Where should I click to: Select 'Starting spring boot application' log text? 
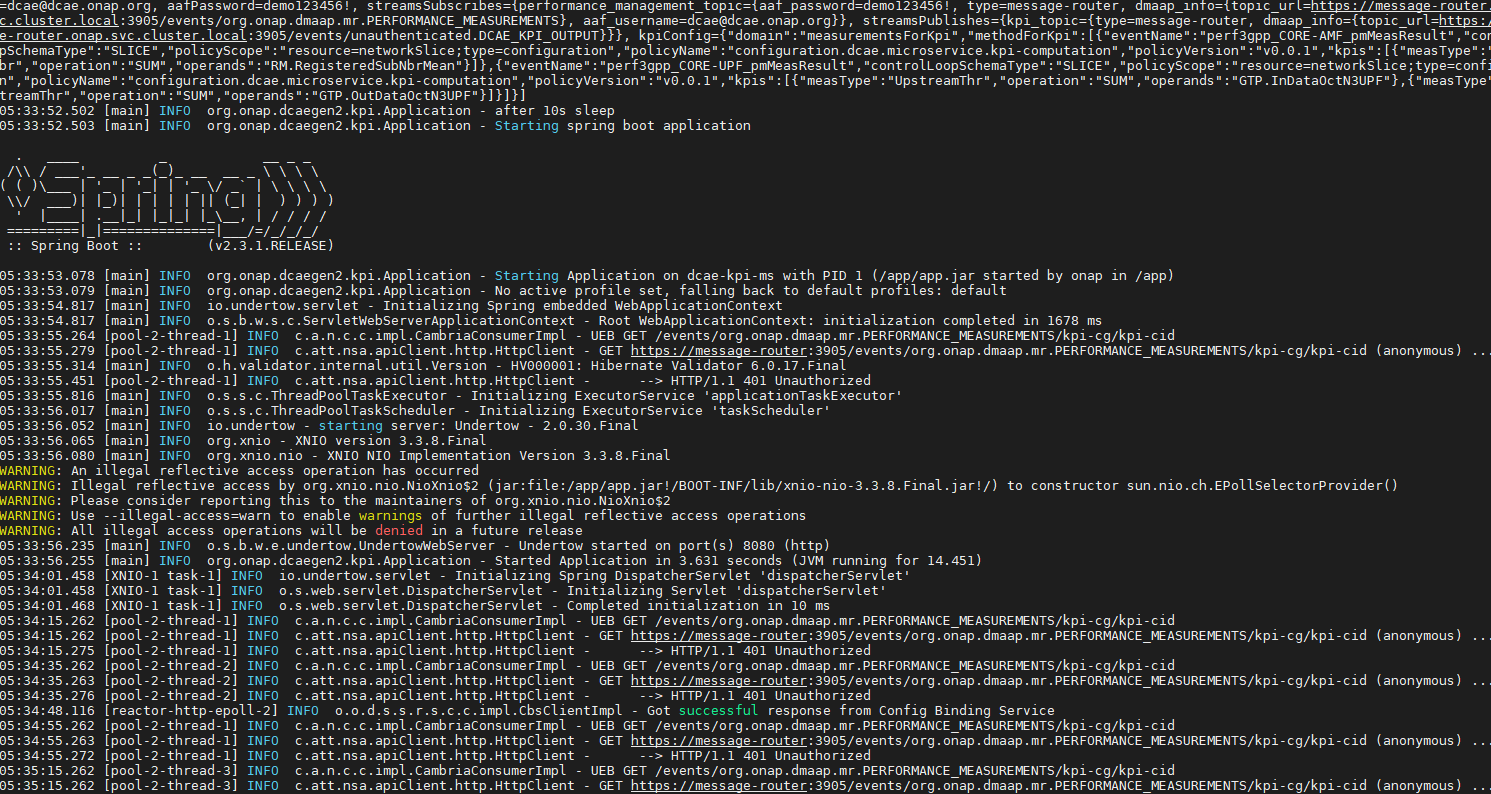point(623,126)
